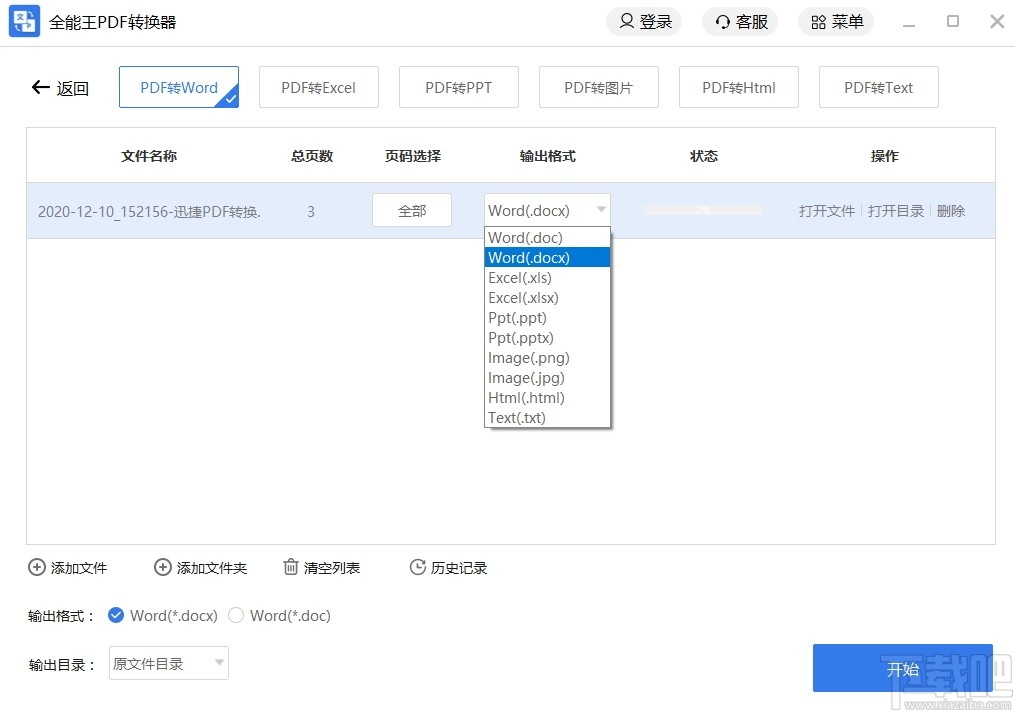This screenshot has height=710, width=1015.
Task: Click the add file icon beside 添加文件
Action: coord(37,567)
